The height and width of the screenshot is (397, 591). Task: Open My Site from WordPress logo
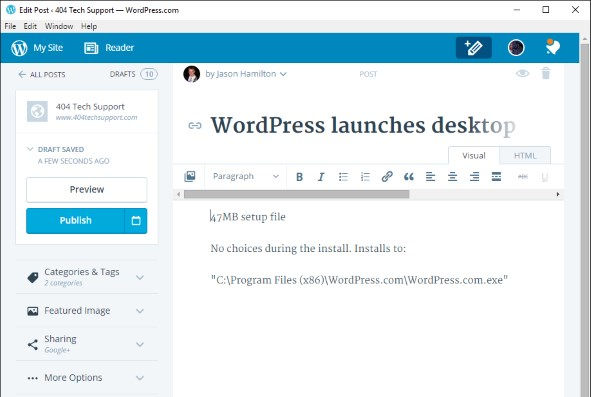37,48
